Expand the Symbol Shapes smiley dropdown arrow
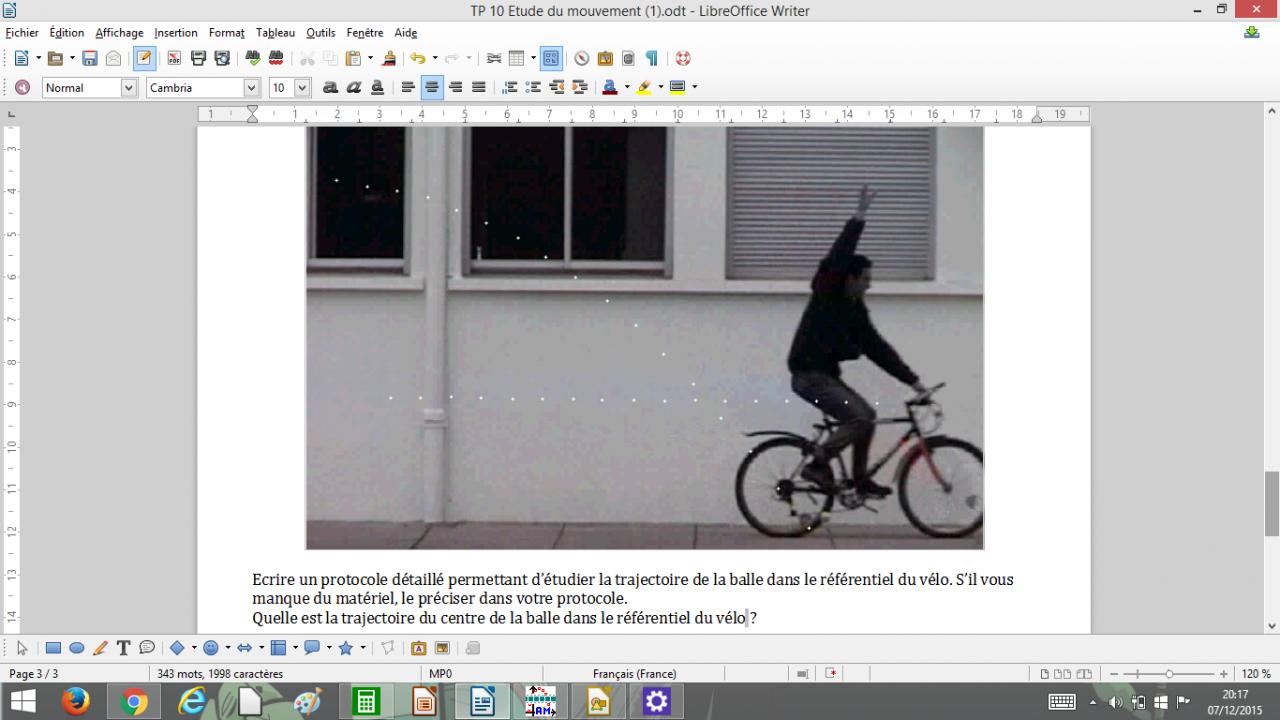Viewport: 1280px width, 720px height. tap(227, 648)
